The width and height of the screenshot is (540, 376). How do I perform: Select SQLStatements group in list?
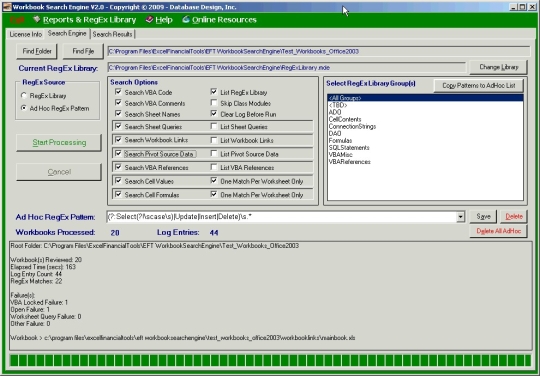pos(425,148)
